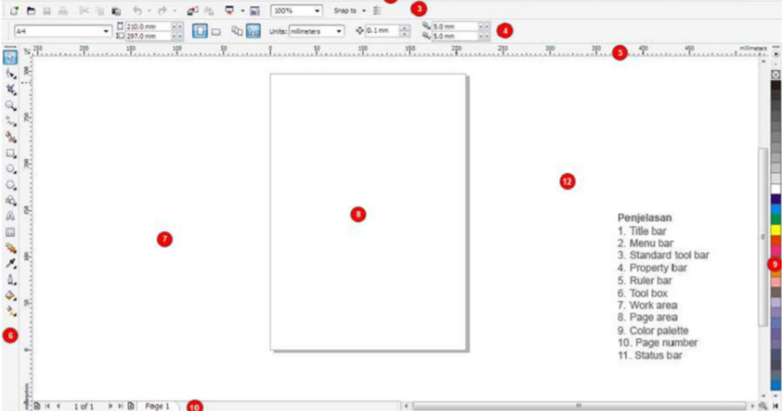Open the Units millimeters dropdown
This screenshot has height=411, width=782.
coord(339,31)
